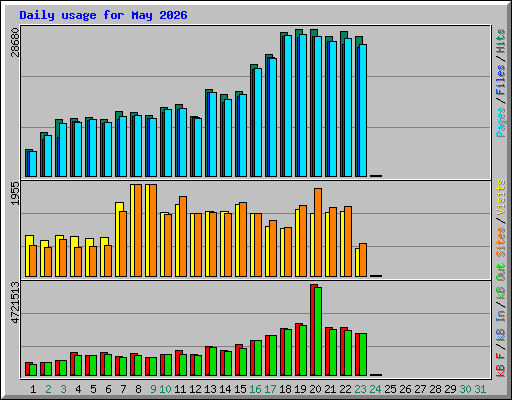Click day label 17 on the x-axis

(x=270, y=389)
